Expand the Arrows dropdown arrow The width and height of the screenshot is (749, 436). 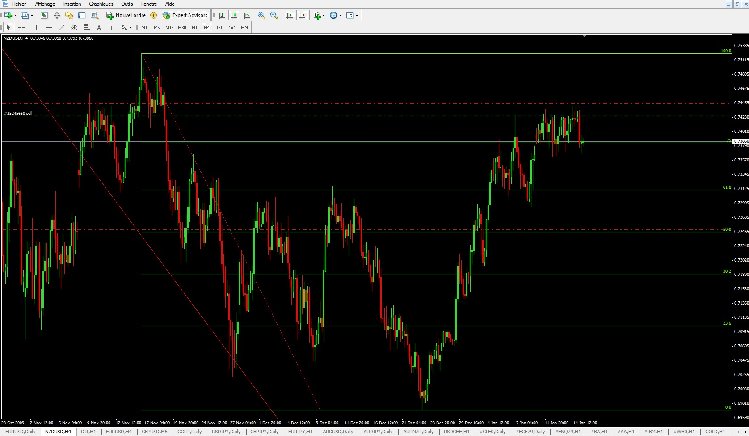(130, 28)
